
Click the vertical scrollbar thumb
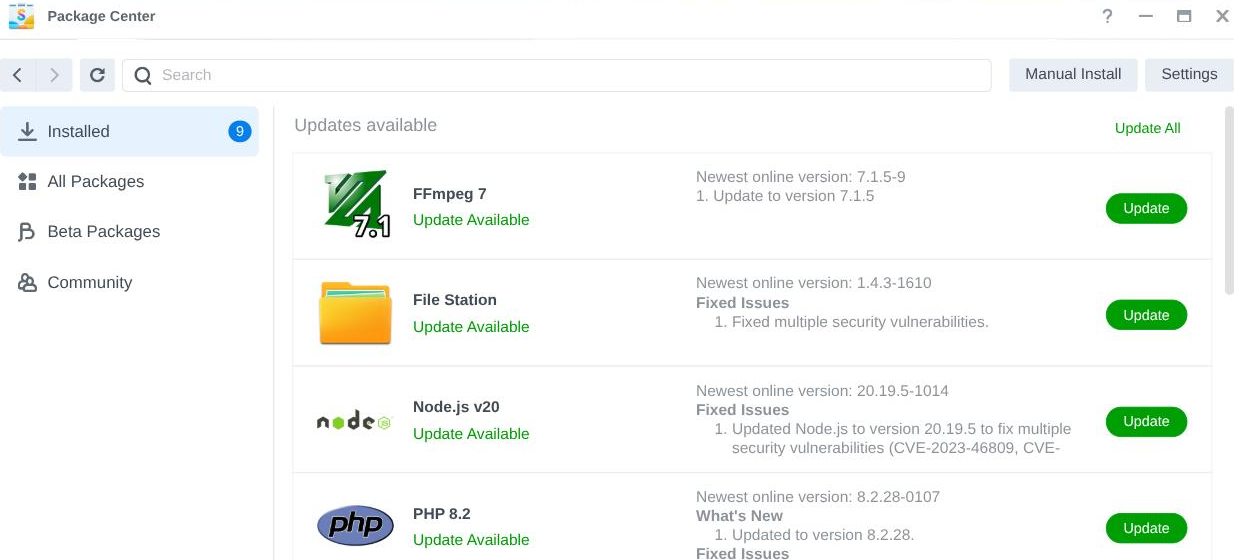(x=1229, y=200)
